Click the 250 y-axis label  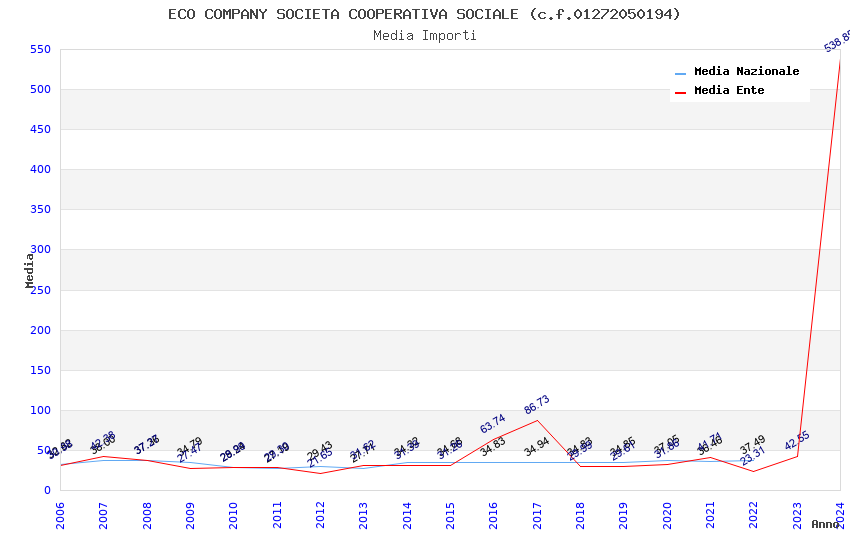click(x=40, y=290)
